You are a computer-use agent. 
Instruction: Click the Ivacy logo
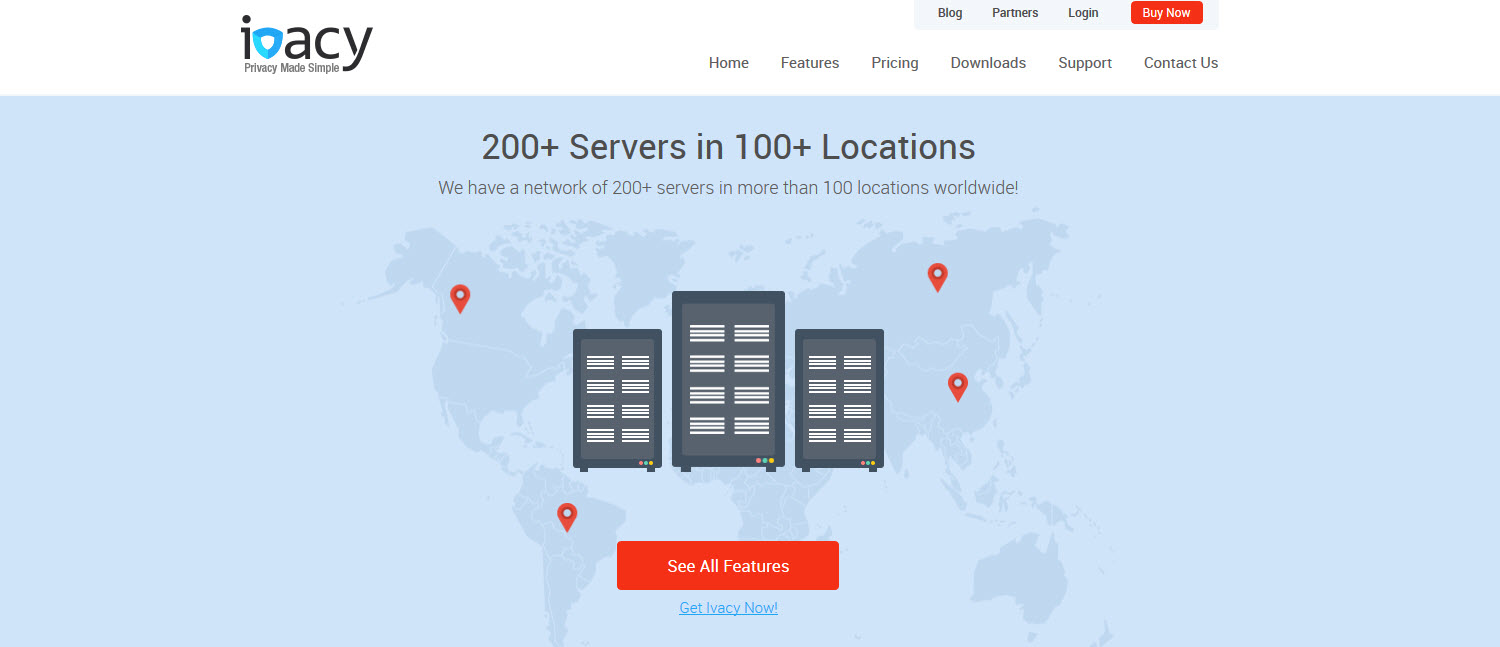[x=306, y=46]
